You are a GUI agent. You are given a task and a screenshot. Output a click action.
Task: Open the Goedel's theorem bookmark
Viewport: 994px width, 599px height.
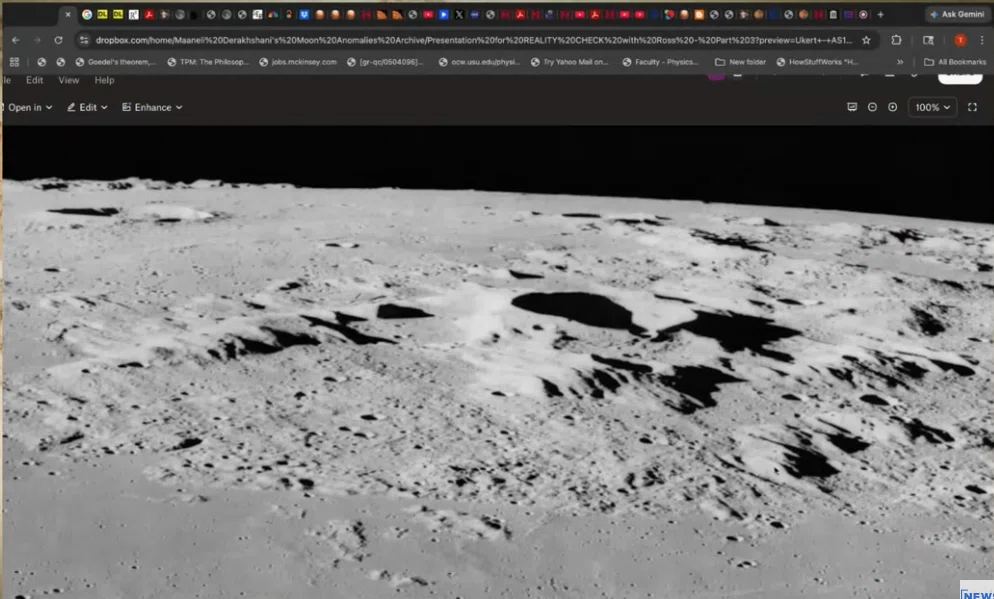115,62
